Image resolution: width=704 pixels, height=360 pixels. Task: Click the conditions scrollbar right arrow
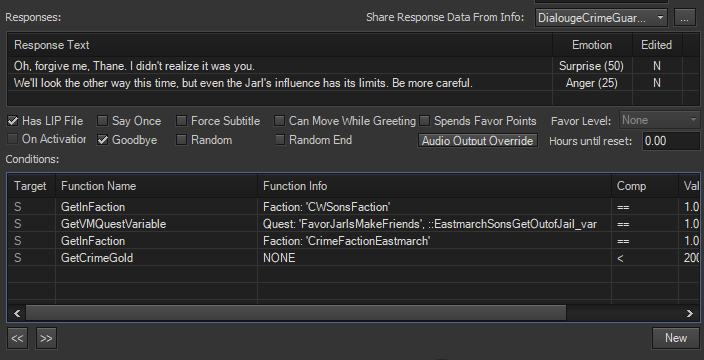tap(690, 313)
